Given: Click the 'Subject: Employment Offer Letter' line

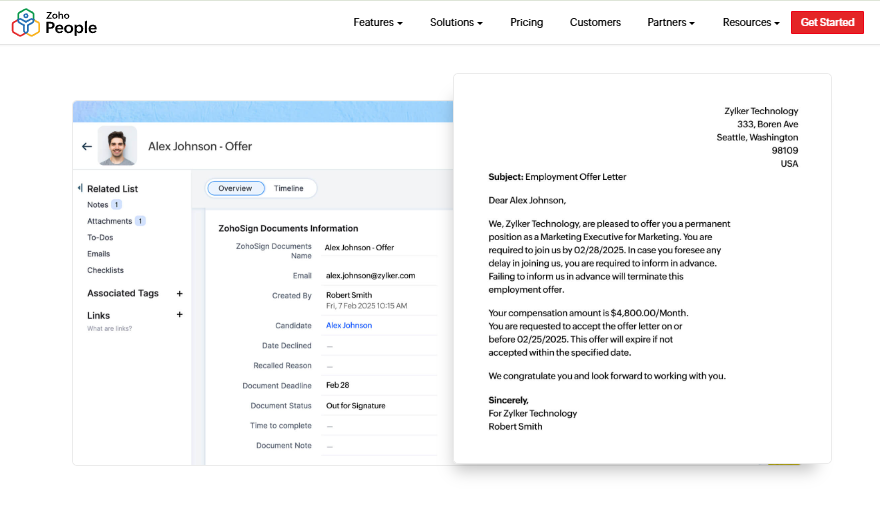Looking at the screenshot, I should coord(557,177).
